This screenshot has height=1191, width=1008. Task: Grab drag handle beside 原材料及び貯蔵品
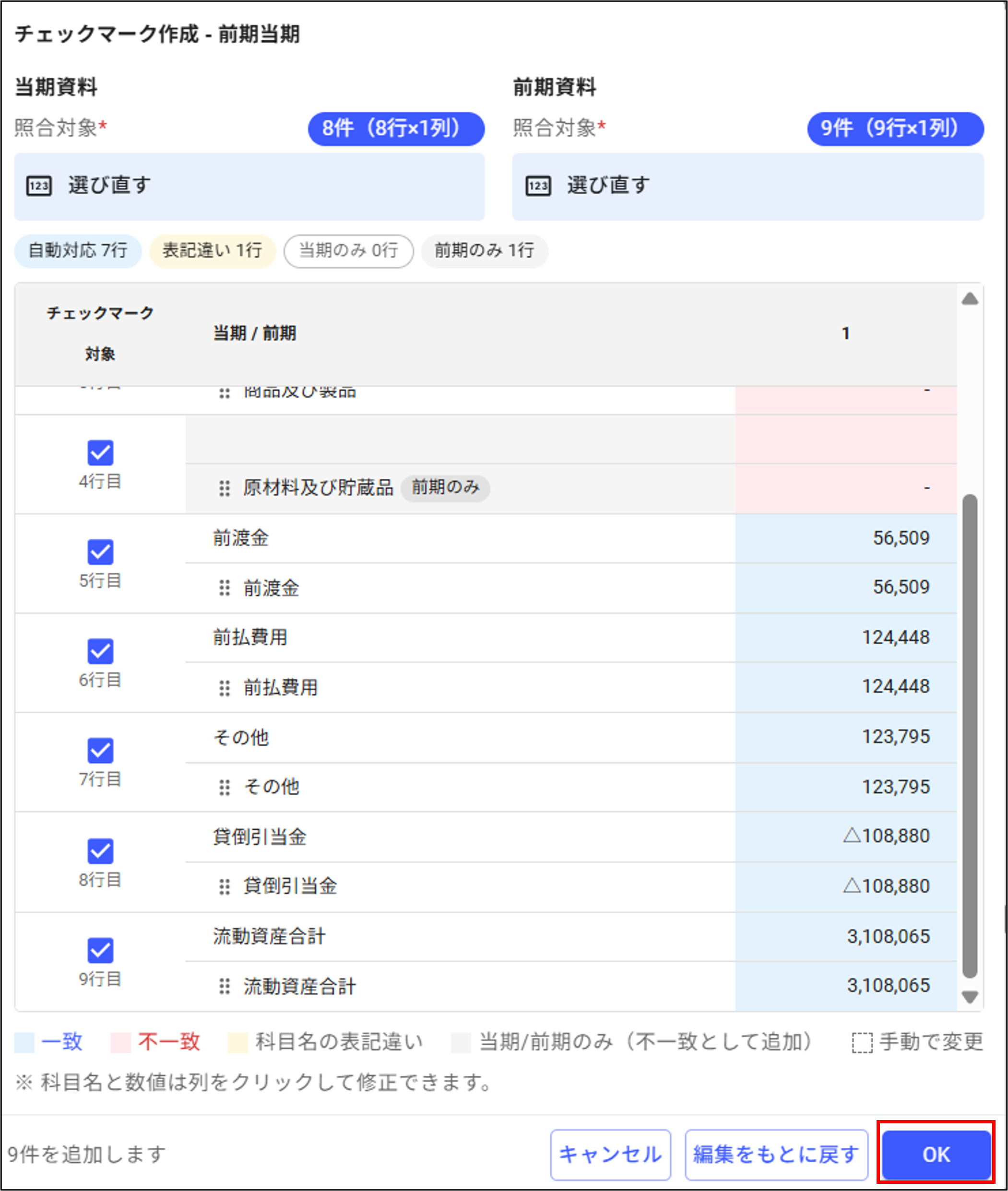tap(225, 488)
